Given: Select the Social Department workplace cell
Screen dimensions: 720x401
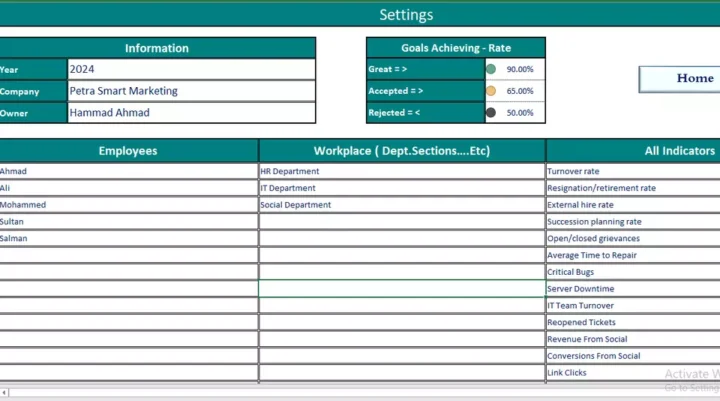Looking at the screenshot, I should tap(401, 205).
